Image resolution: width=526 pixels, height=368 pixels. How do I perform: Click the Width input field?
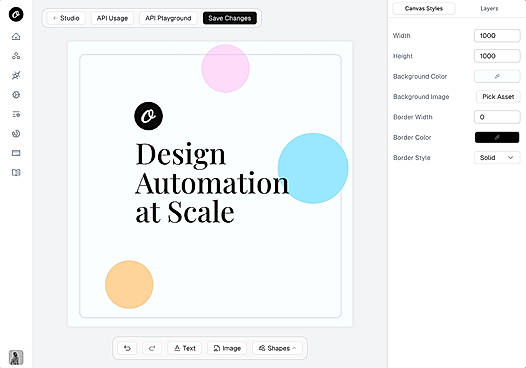497,36
